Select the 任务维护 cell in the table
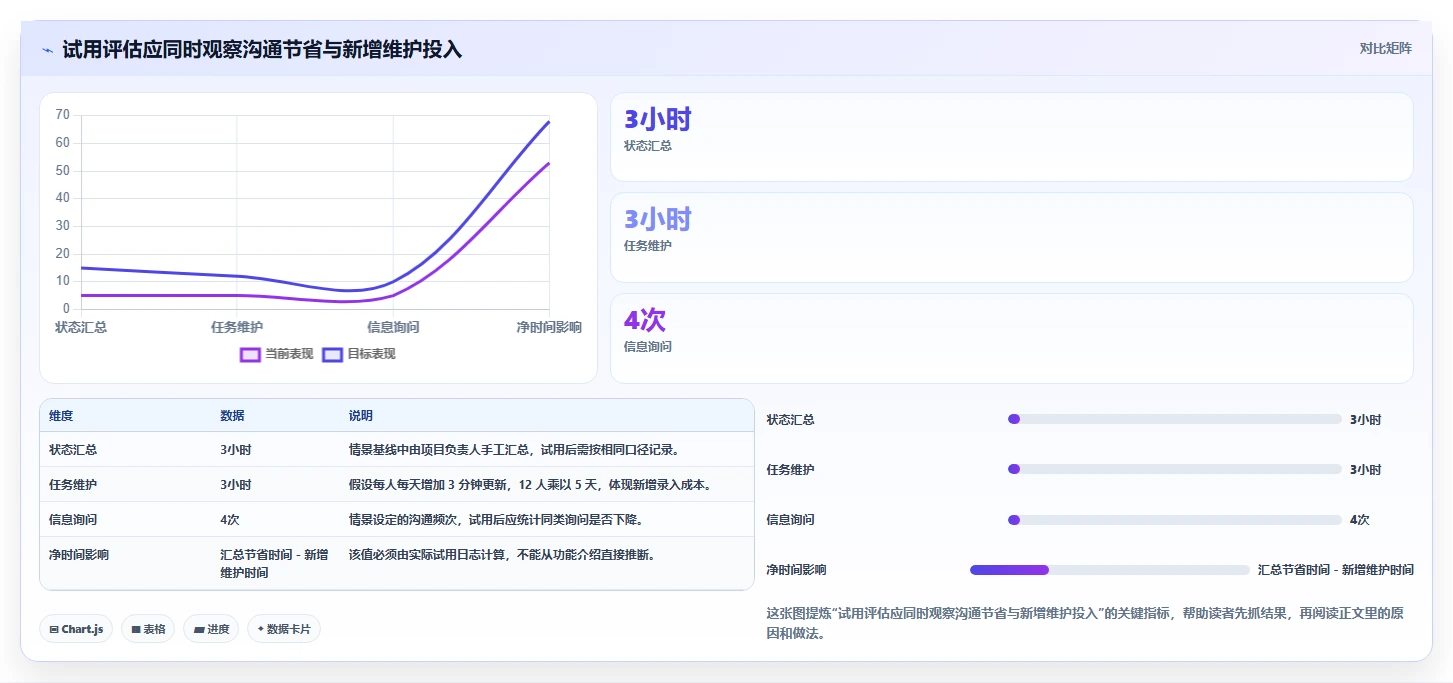The width and height of the screenshot is (1453, 683). point(73,485)
